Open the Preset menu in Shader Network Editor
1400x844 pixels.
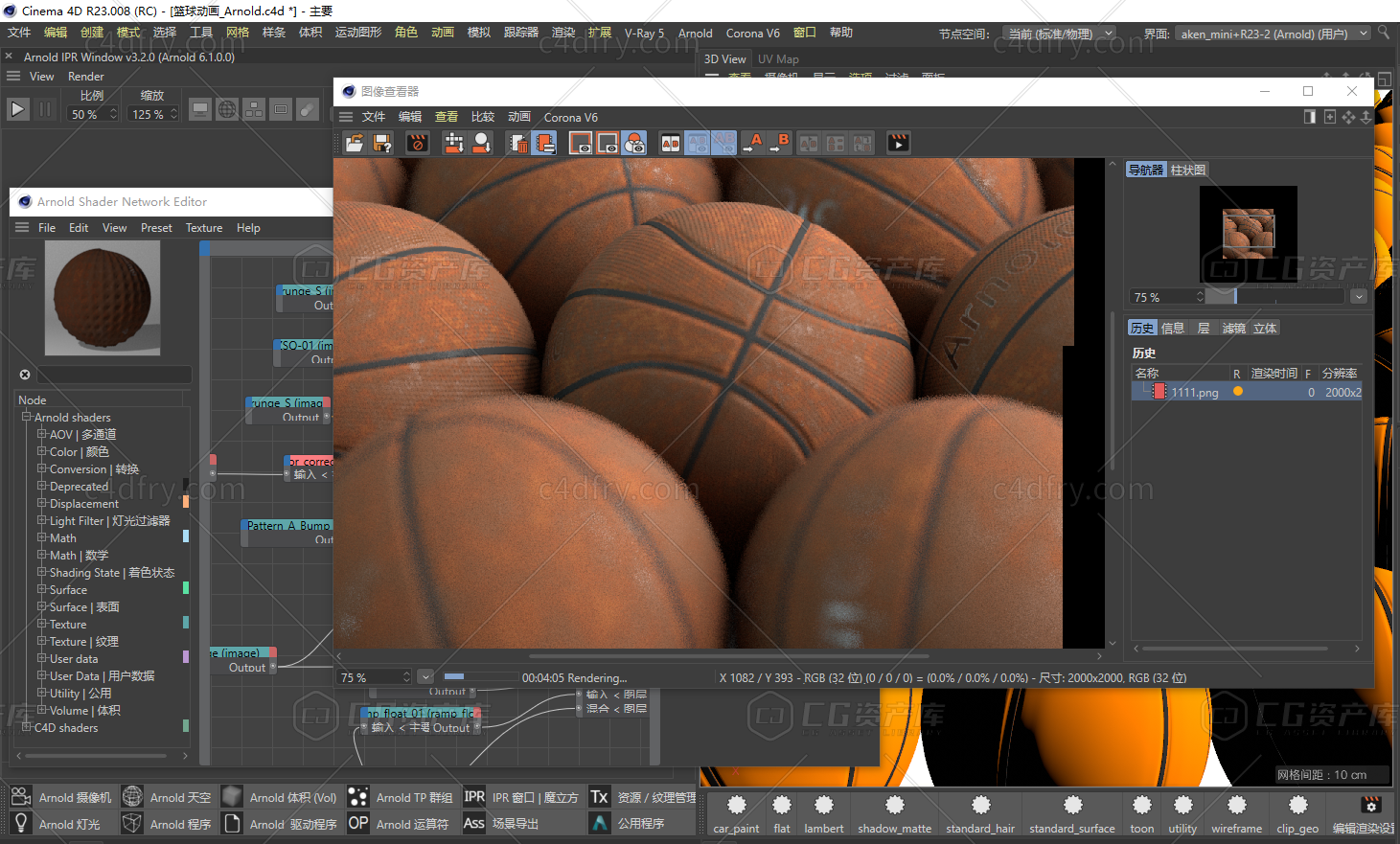pos(156,228)
